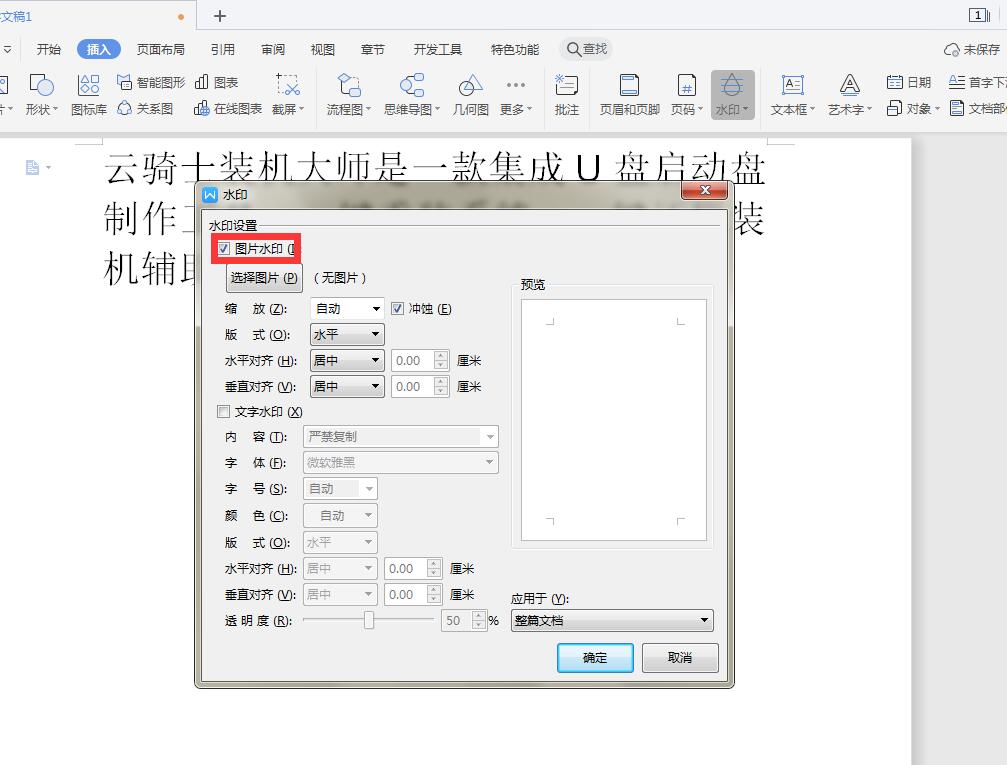
Task: Insert the date (日期)
Action: [x=909, y=82]
